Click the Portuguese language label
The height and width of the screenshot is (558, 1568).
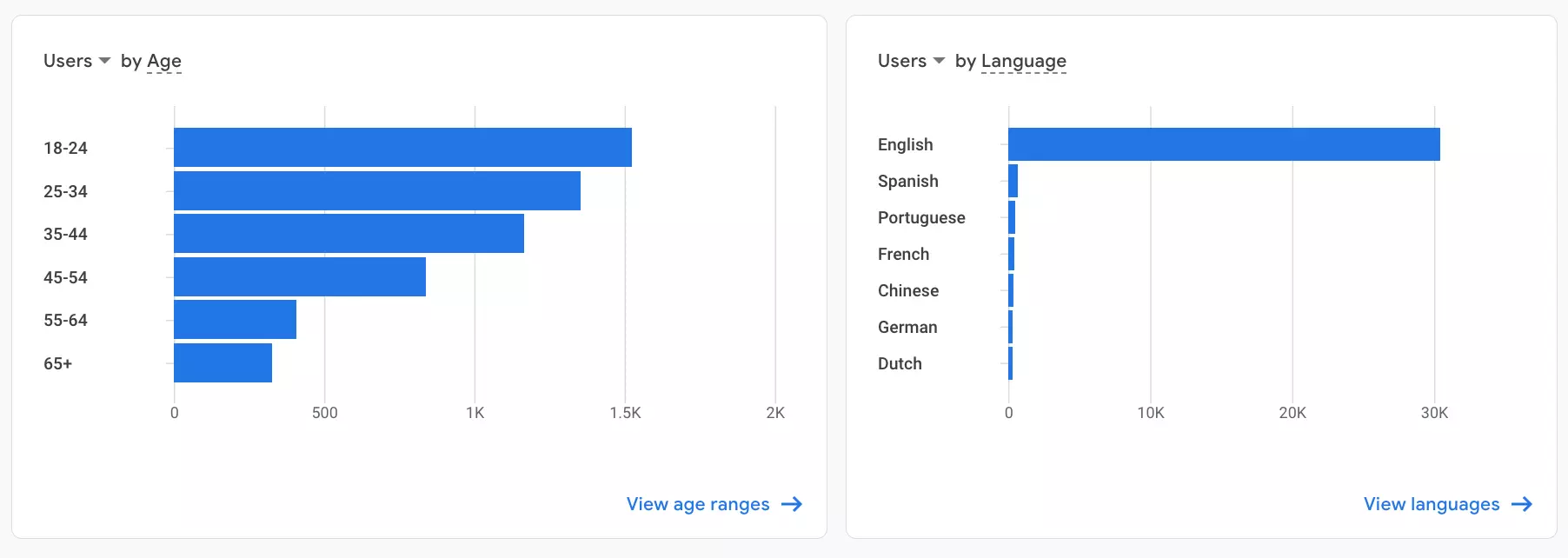(921, 217)
